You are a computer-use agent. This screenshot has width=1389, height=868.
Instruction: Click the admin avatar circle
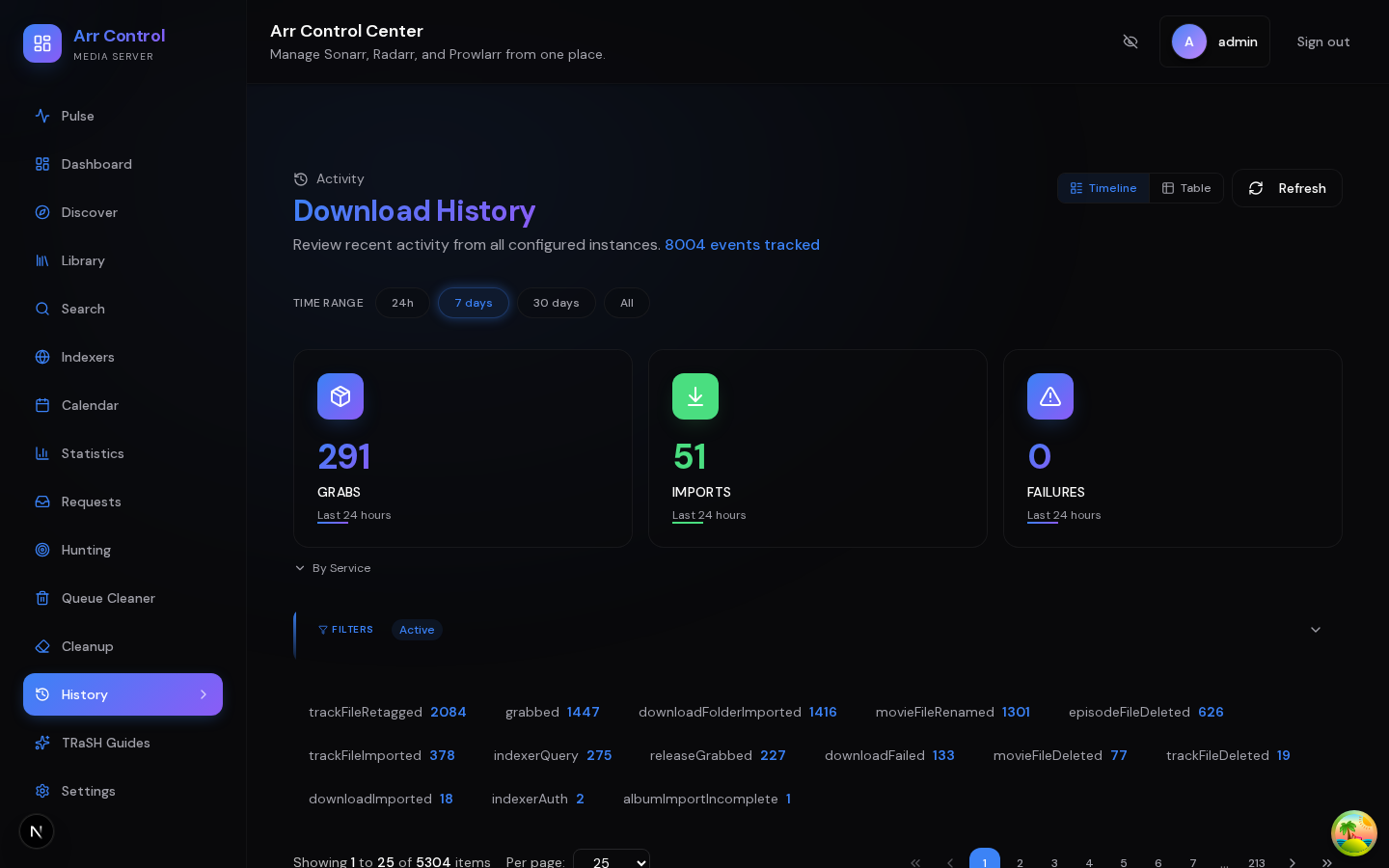pos(1189,41)
